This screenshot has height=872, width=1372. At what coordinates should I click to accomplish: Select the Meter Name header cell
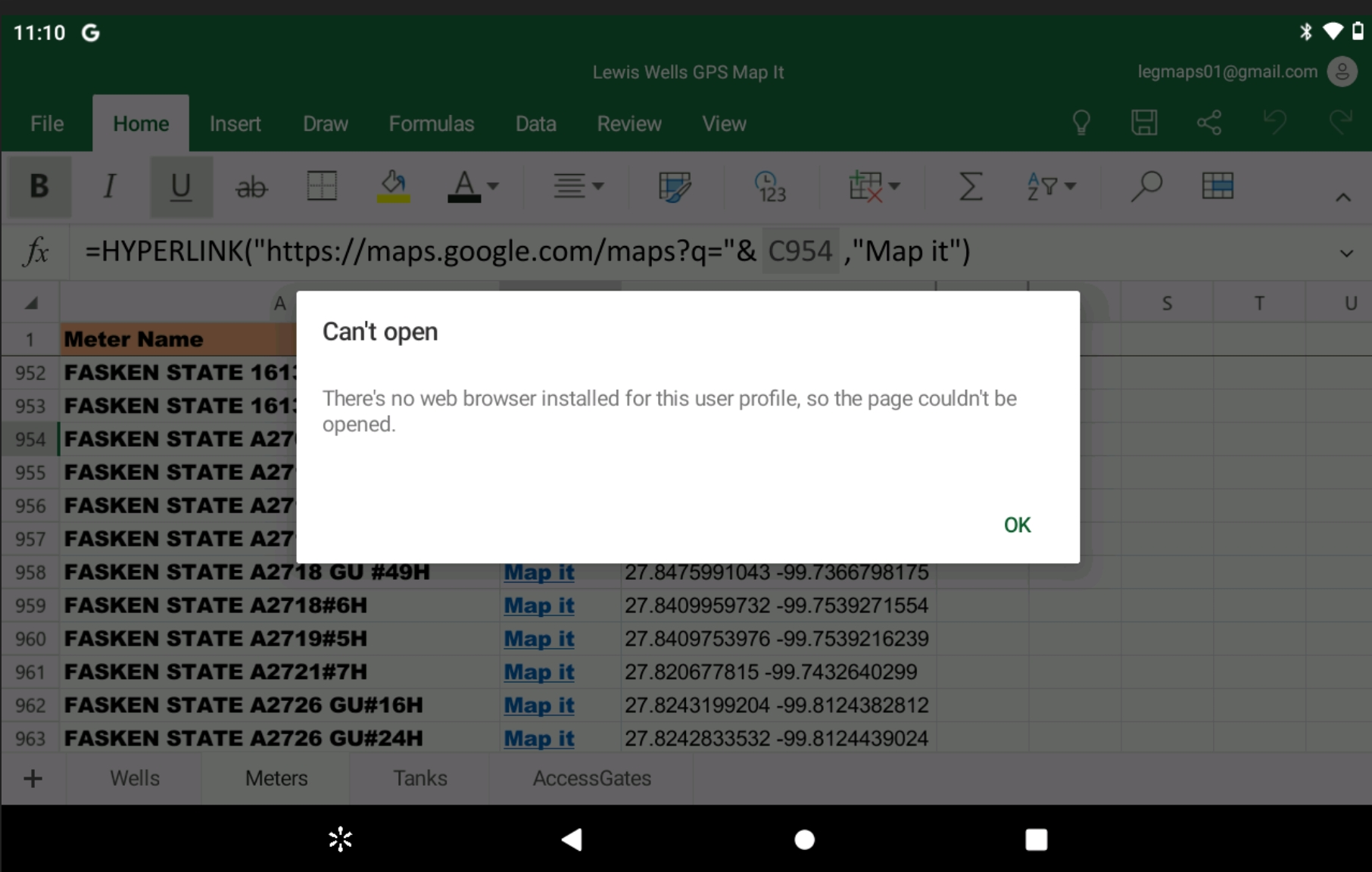(x=179, y=339)
